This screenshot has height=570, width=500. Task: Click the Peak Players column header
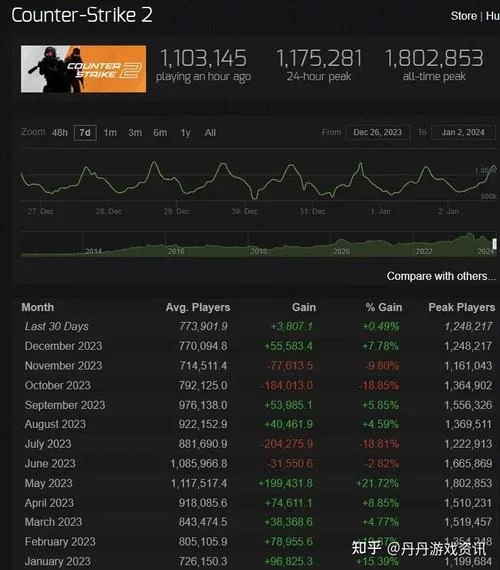pyautogui.click(x=461, y=307)
